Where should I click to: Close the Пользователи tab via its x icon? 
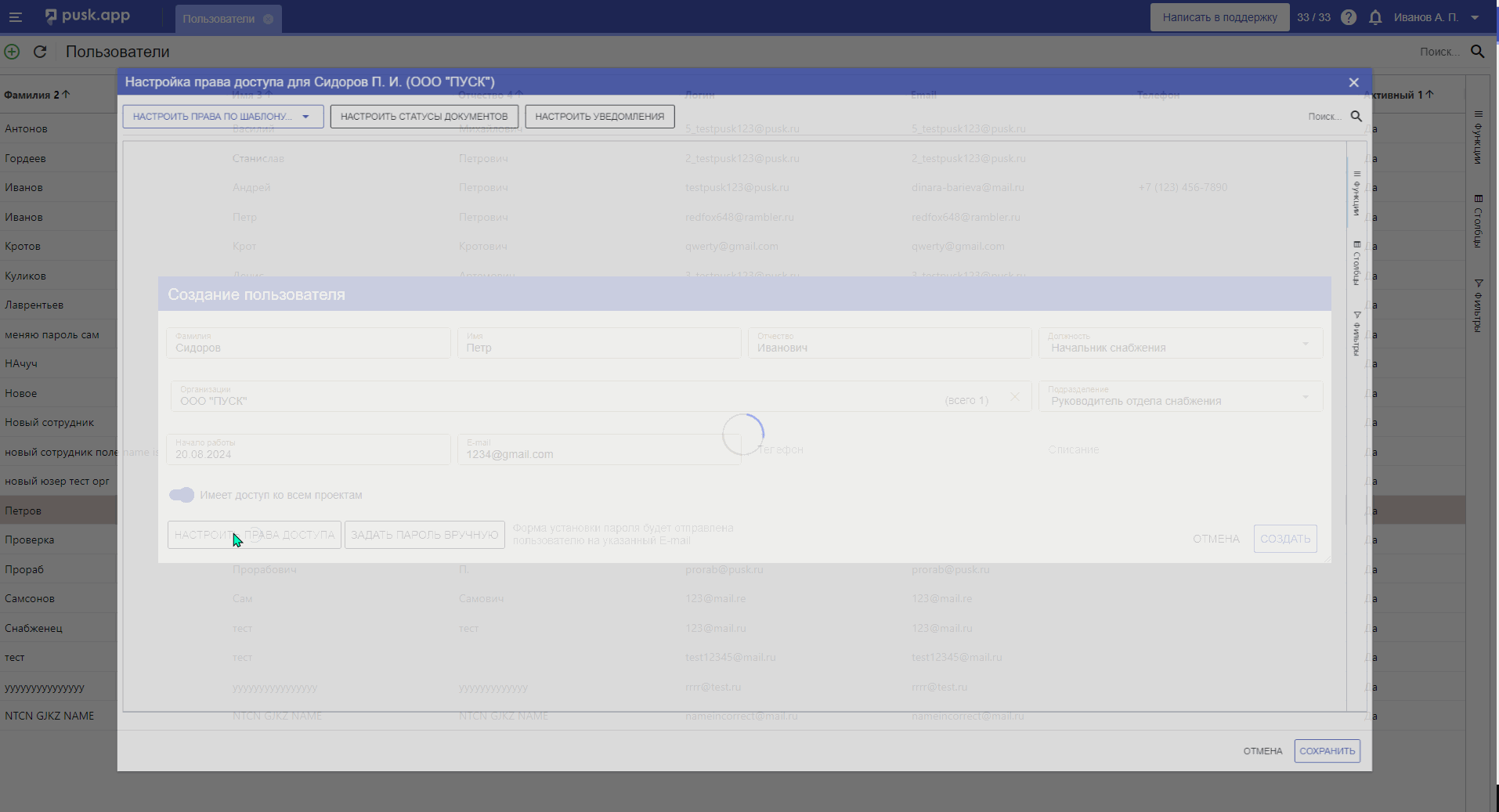269,19
